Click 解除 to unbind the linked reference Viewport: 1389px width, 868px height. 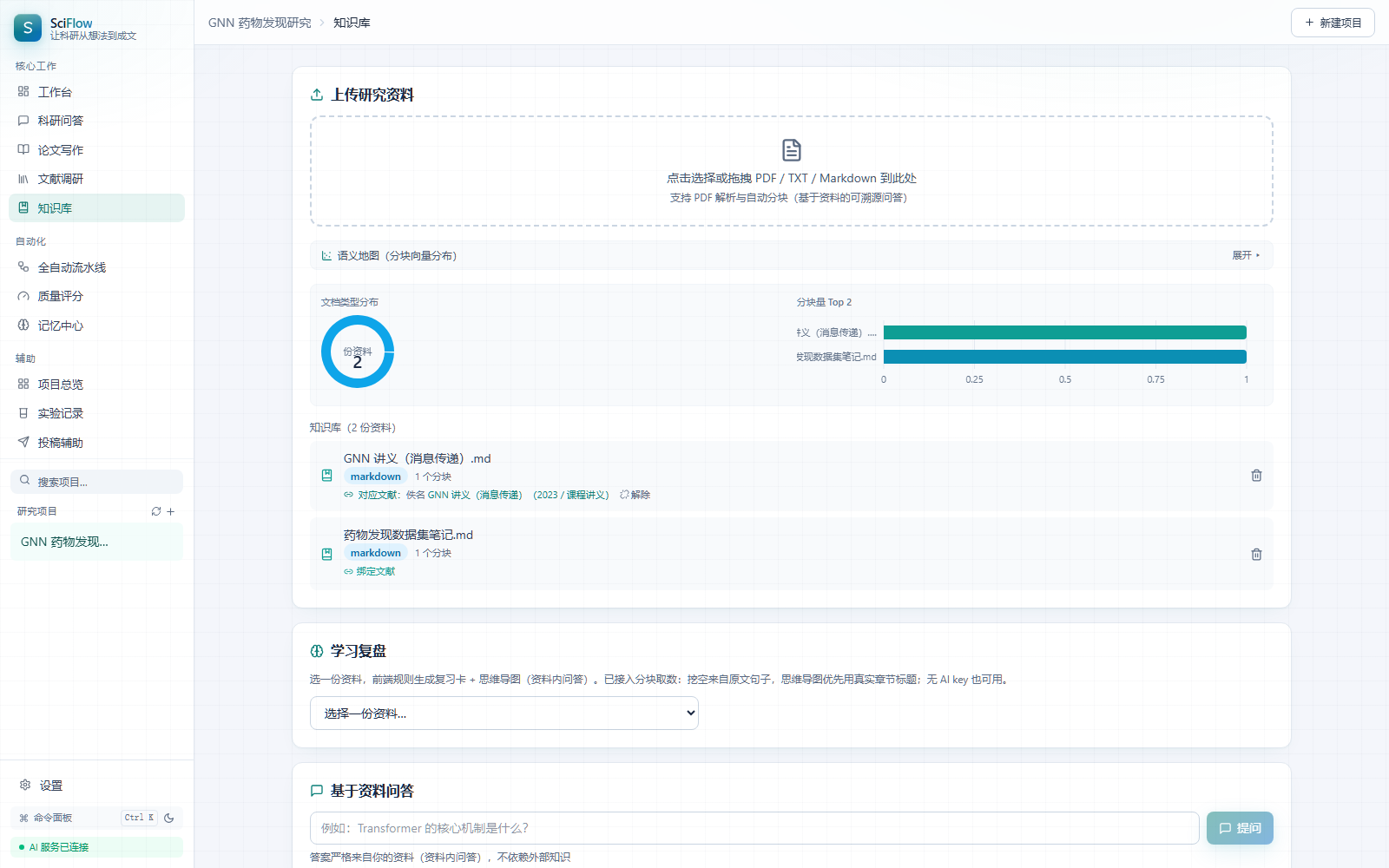tap(635, 495)
